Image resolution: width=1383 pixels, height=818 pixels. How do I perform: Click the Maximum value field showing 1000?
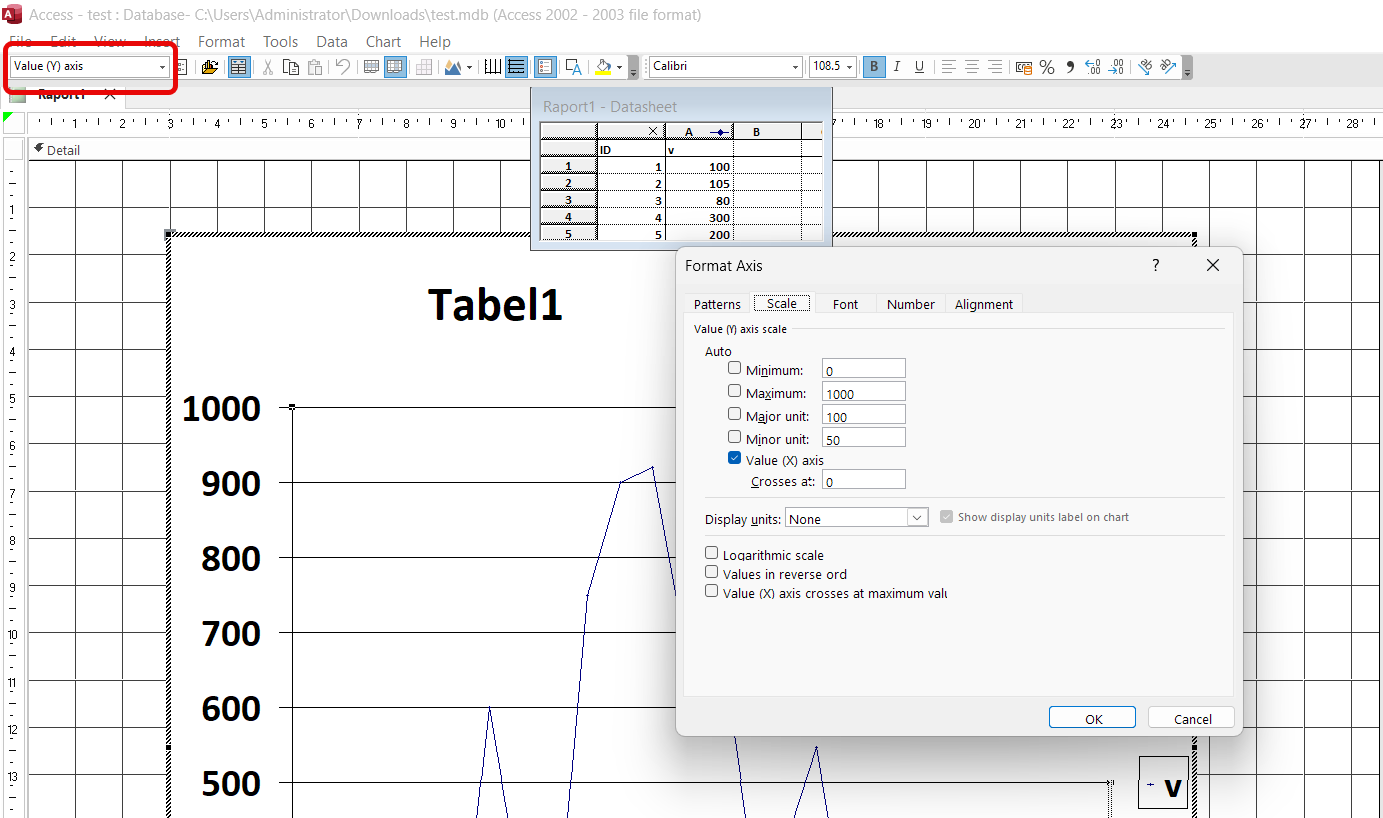coord(864,392)
